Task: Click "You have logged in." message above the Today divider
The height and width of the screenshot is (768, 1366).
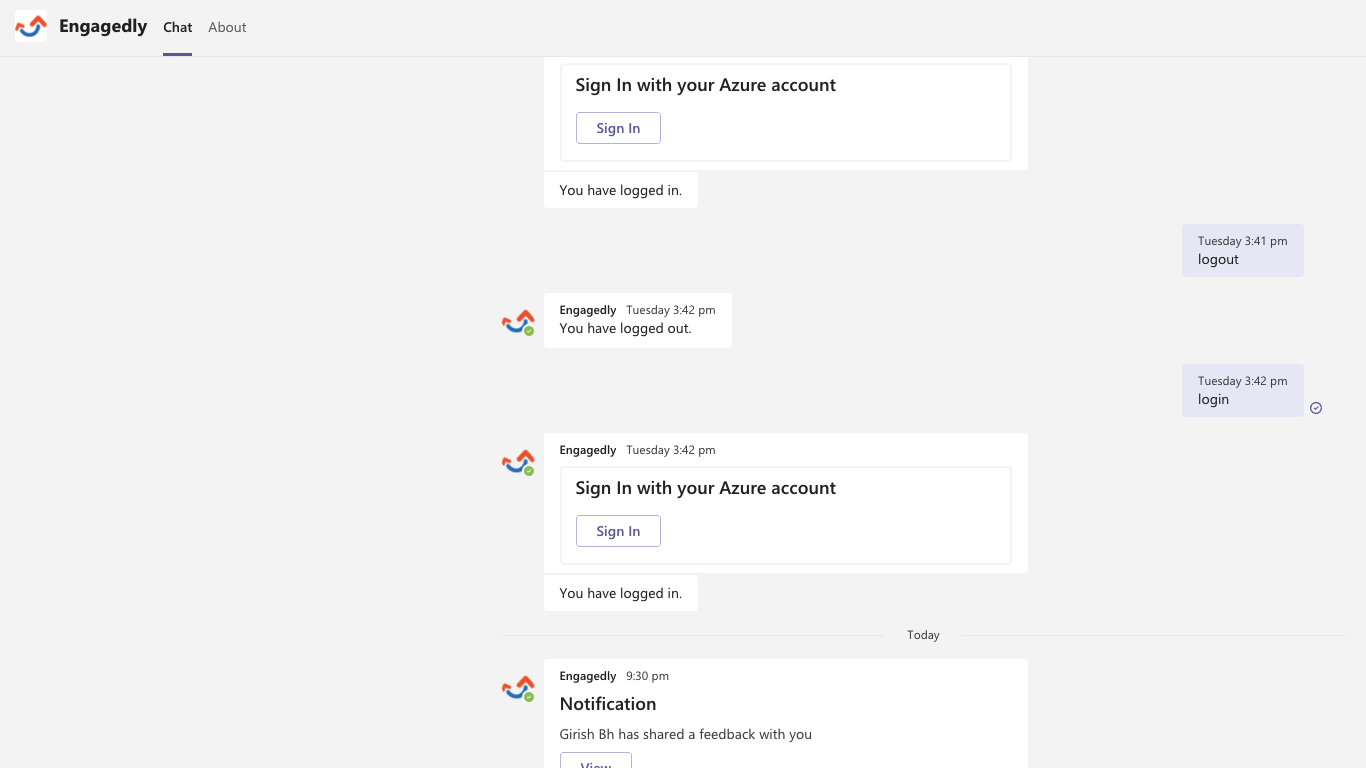Action: [620, 593]
